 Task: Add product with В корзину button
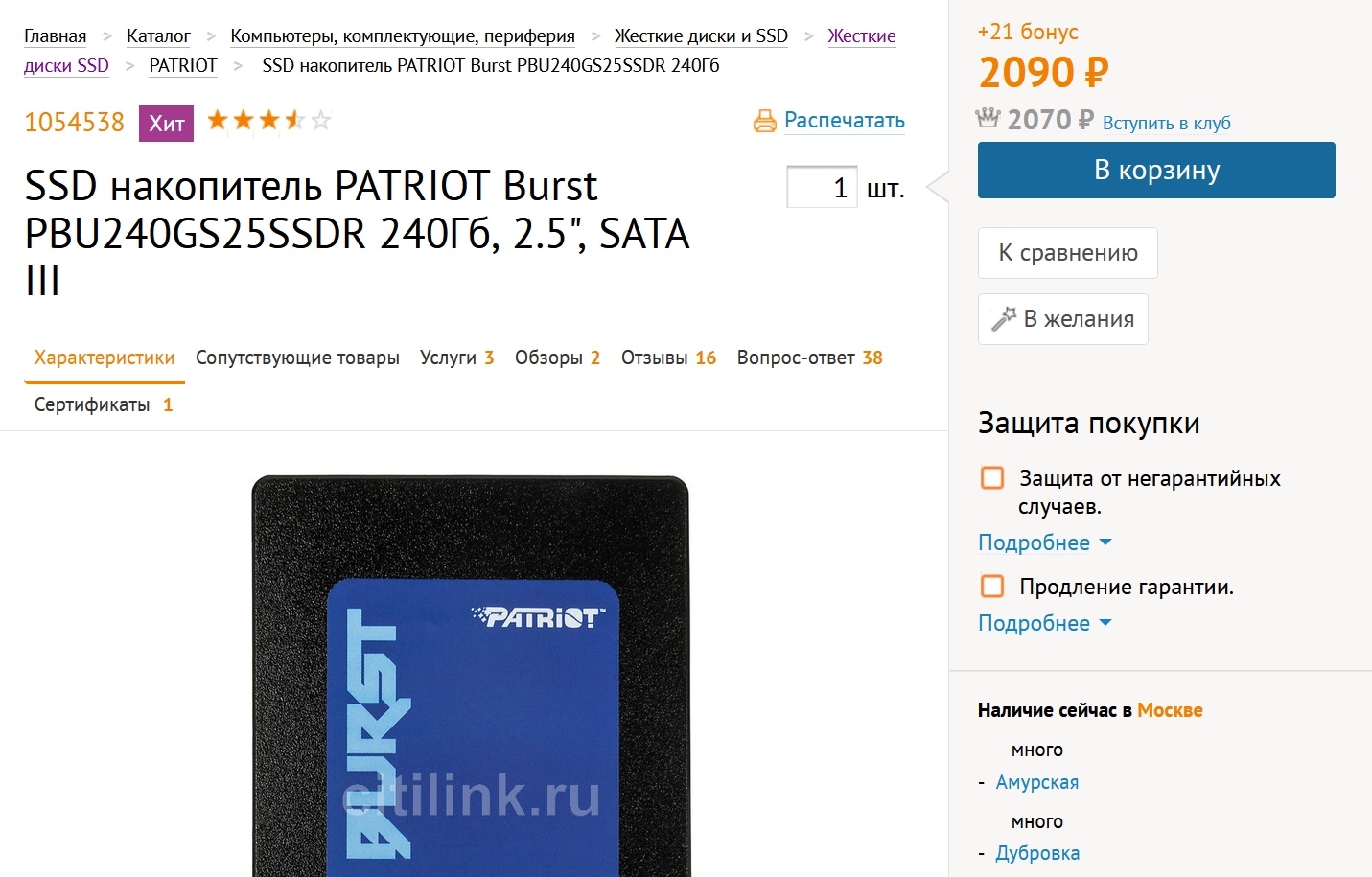pyautogui.click(x=1156, y=170)
